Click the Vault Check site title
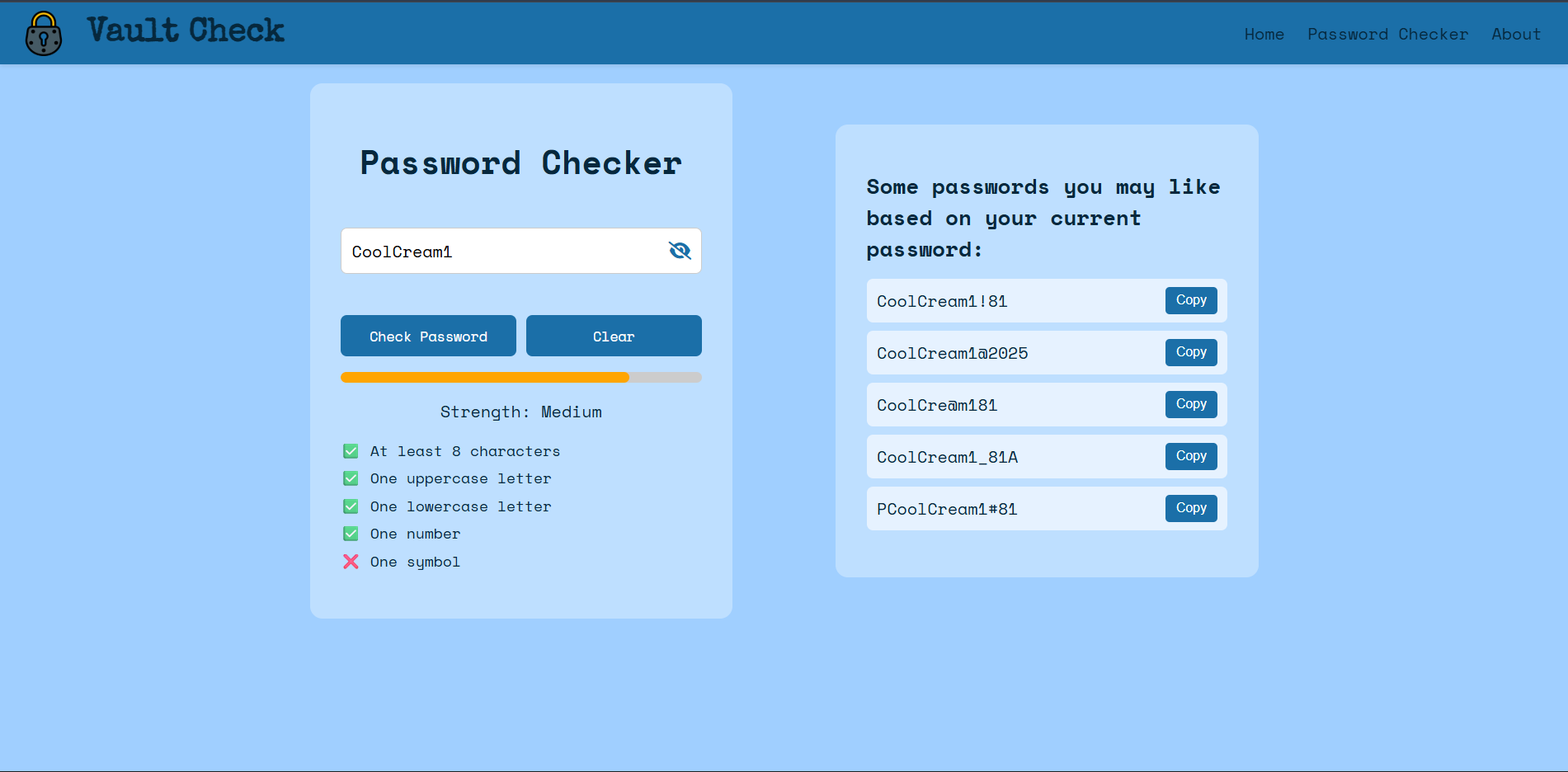 click(186, 31)
